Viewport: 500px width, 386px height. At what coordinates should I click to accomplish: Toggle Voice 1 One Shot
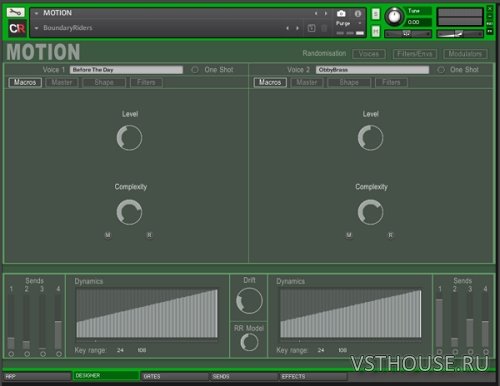(195, 70)
